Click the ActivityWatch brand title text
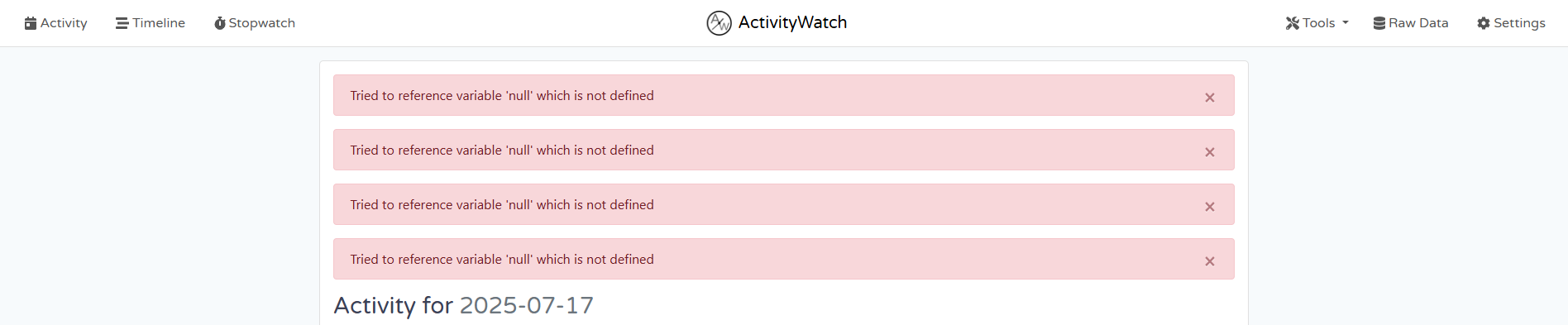 pos(792,22)
